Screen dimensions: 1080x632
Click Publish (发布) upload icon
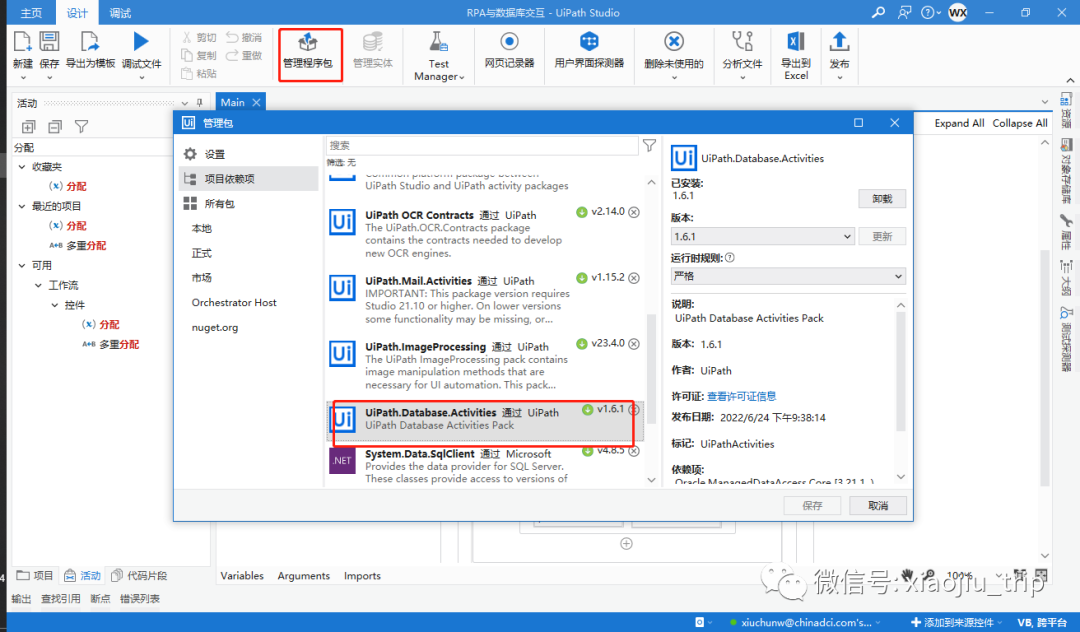(x=839, y=42)
